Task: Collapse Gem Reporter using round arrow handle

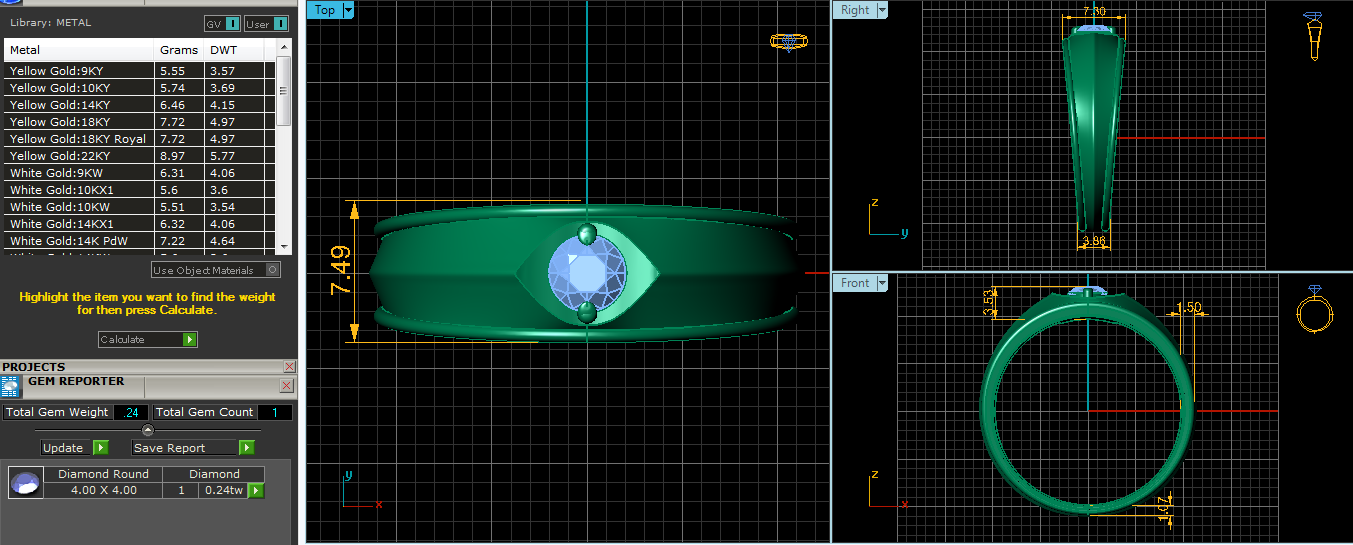Action: [x=148, y=430]
